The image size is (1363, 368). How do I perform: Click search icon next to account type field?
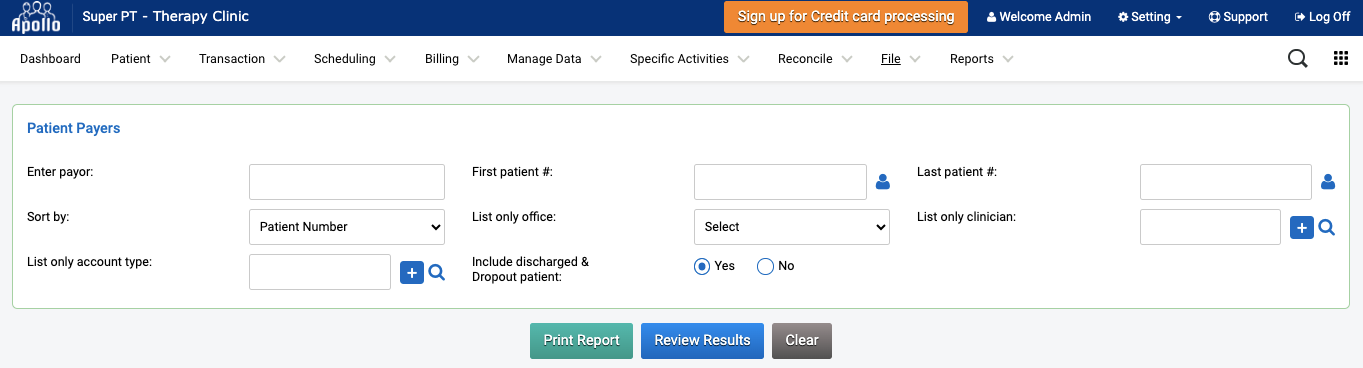click(x=437, y=272)
